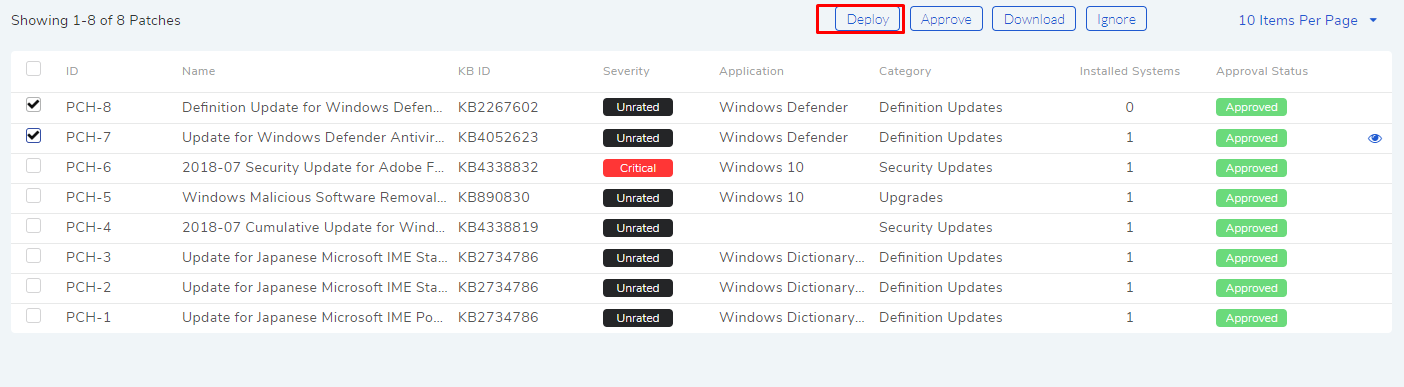Screen dimensions: 1404x387
Task: Click installed systems count 0 for PCH-8
Action: pos(1130,107)
